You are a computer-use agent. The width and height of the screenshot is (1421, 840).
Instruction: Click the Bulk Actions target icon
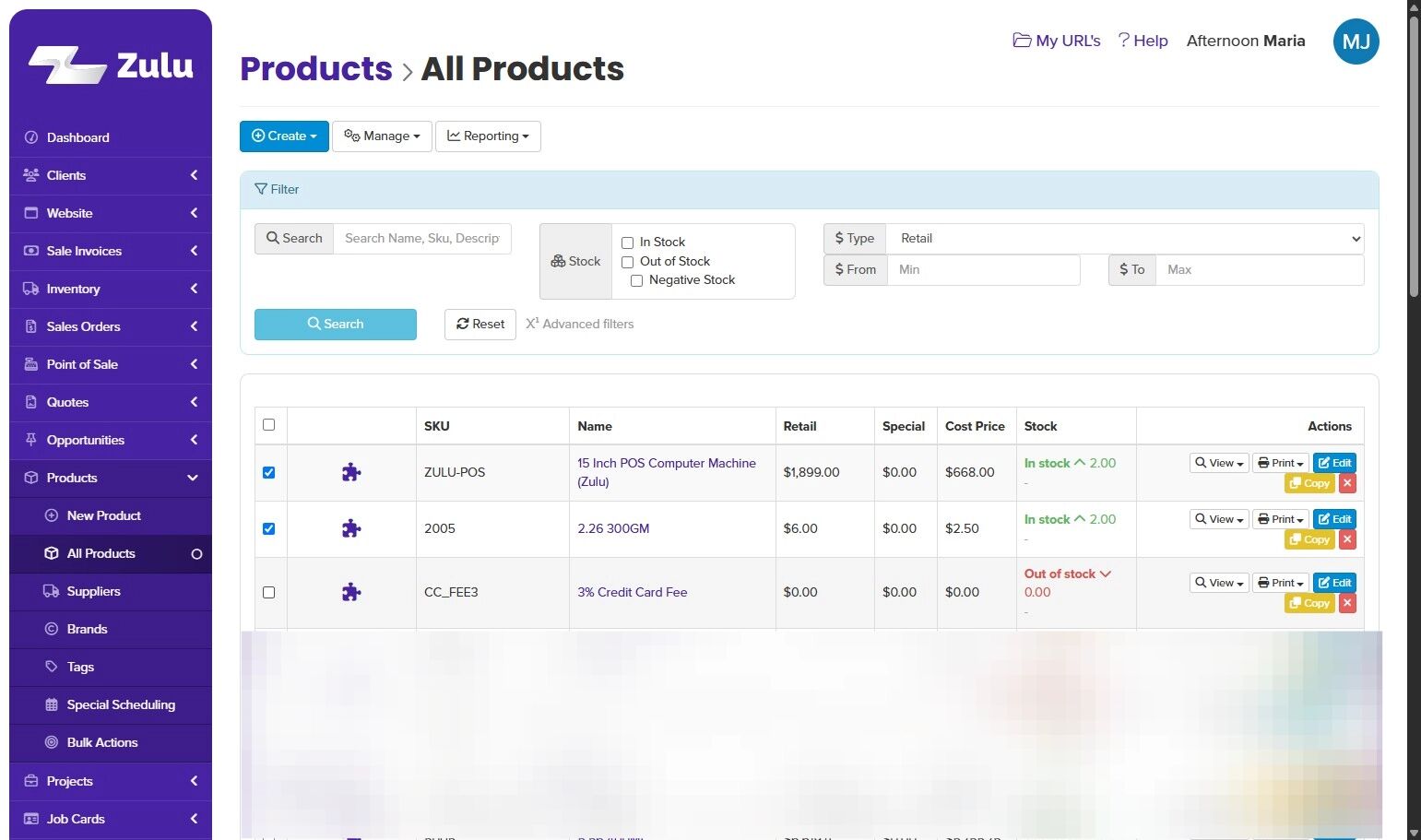coord(52,742)
